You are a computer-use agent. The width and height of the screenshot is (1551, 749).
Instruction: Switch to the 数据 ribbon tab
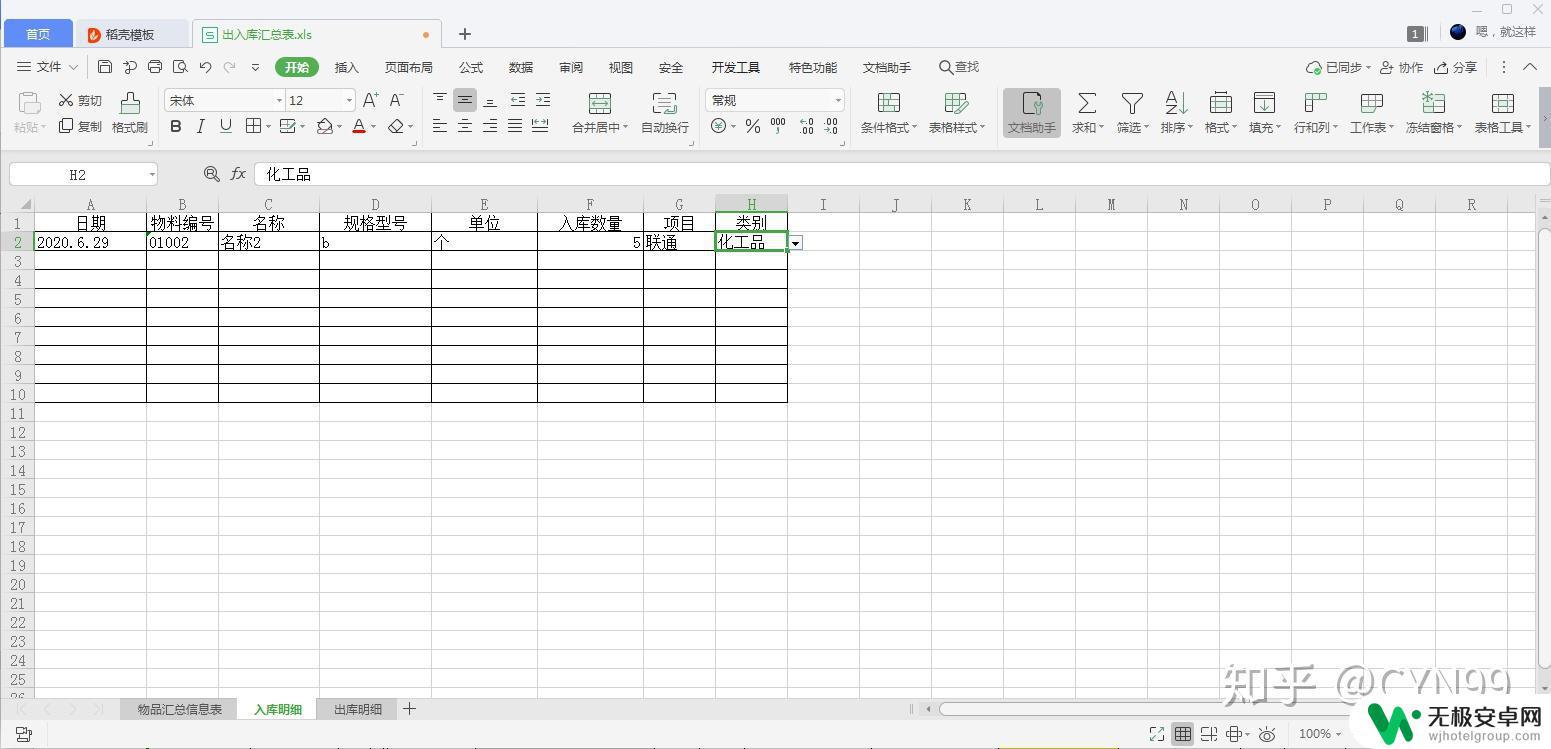521,67
